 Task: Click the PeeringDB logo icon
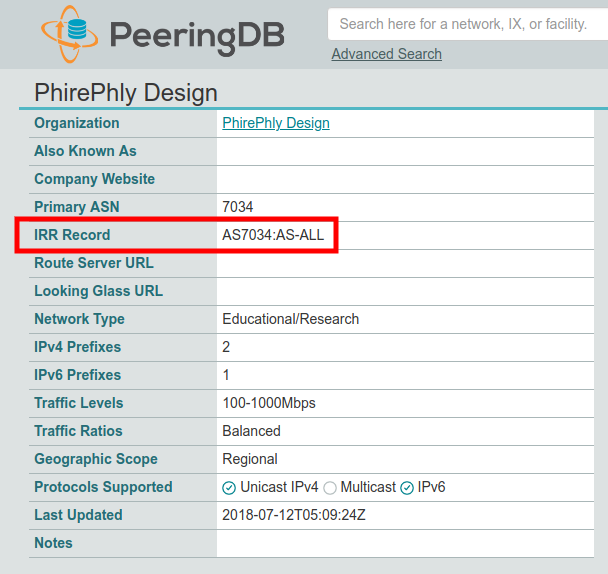[69, 34]
